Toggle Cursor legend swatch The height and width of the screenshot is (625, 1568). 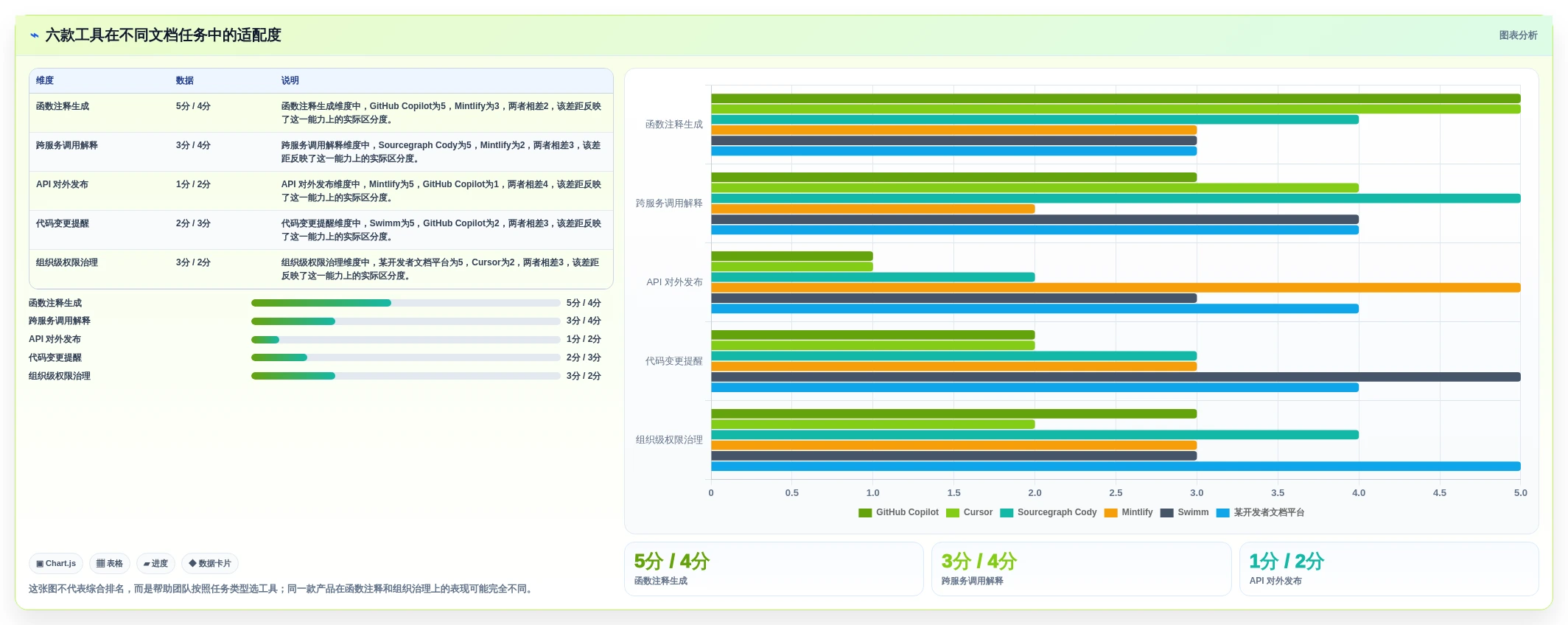coord(953,513)
